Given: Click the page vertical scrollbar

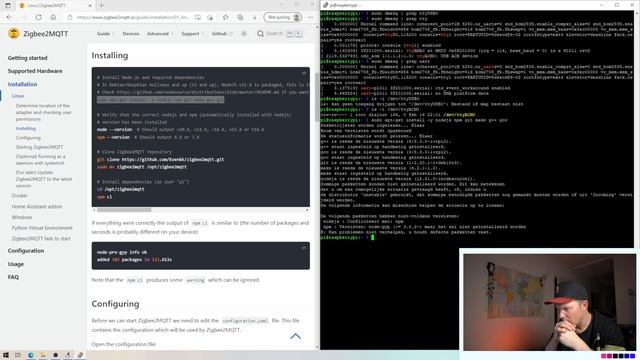Looking at the screenshot, I should point(317,97).
